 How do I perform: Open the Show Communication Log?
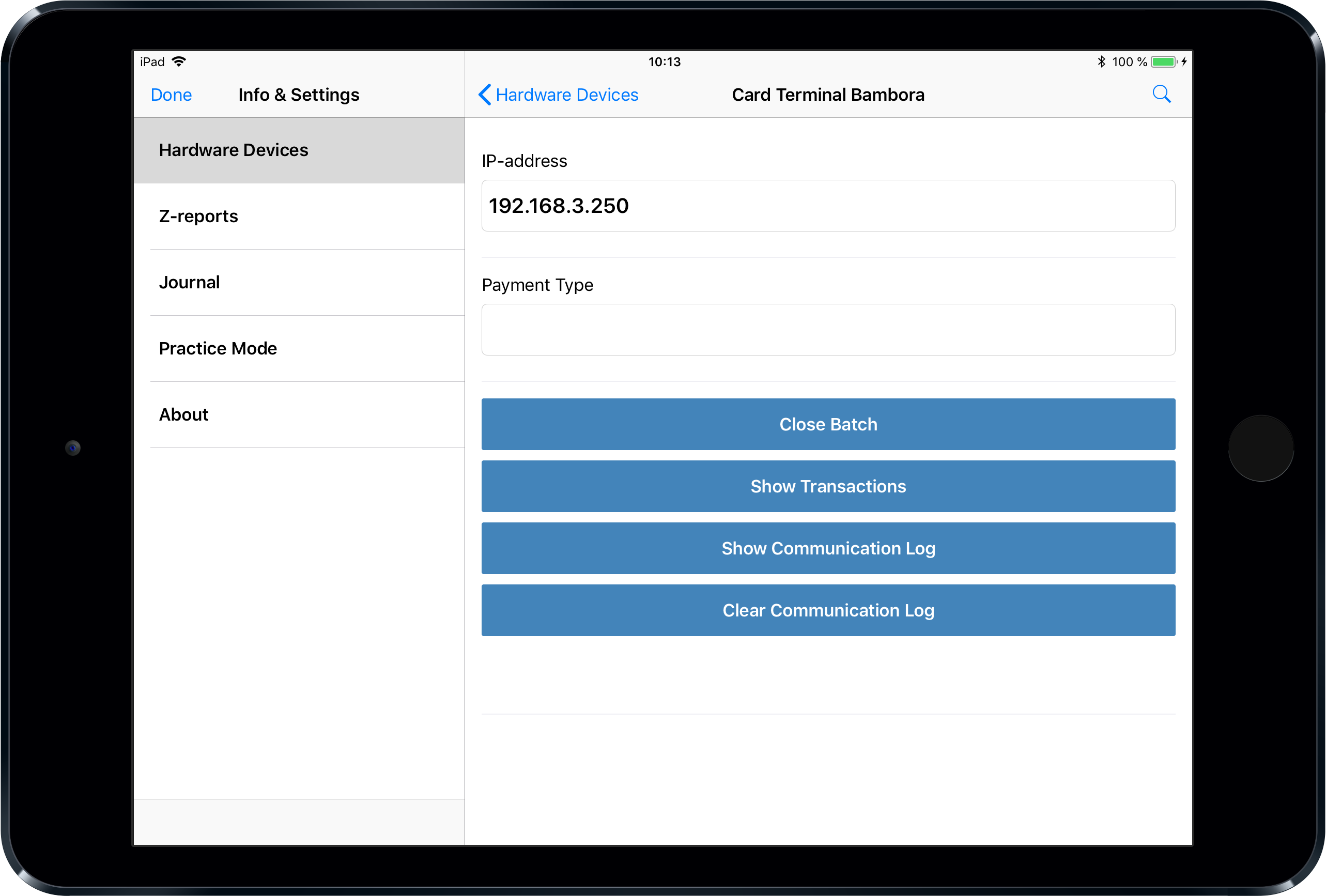(x=828, y=548)
